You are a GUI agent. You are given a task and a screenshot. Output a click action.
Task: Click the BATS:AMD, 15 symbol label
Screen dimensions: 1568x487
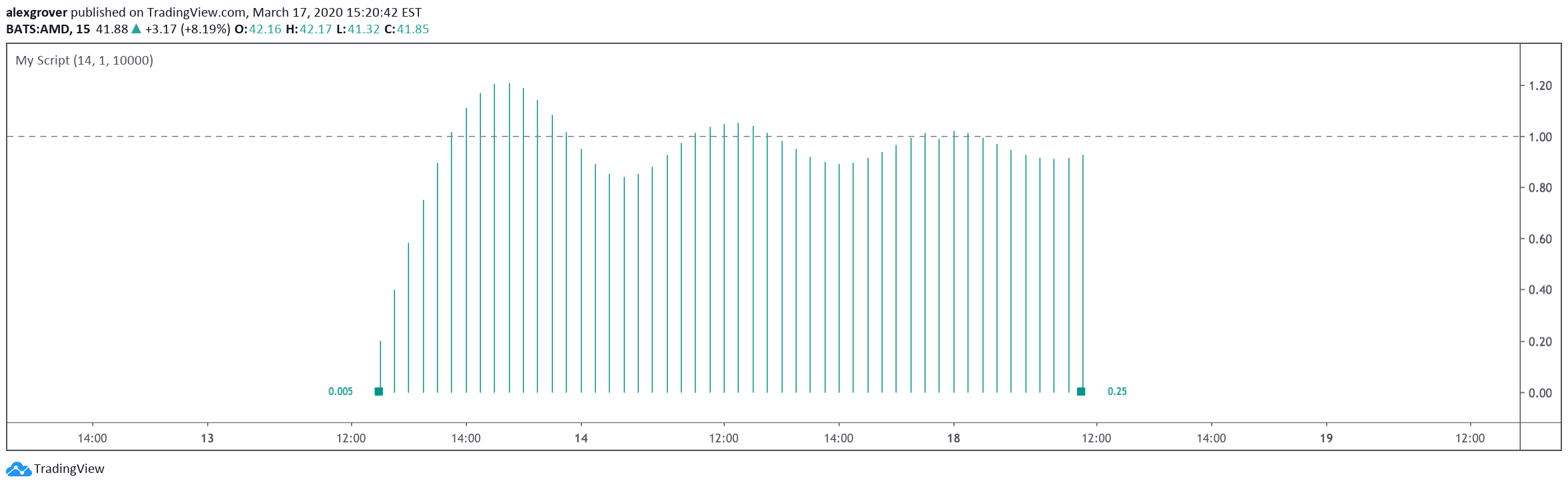(x=48, y=29)
